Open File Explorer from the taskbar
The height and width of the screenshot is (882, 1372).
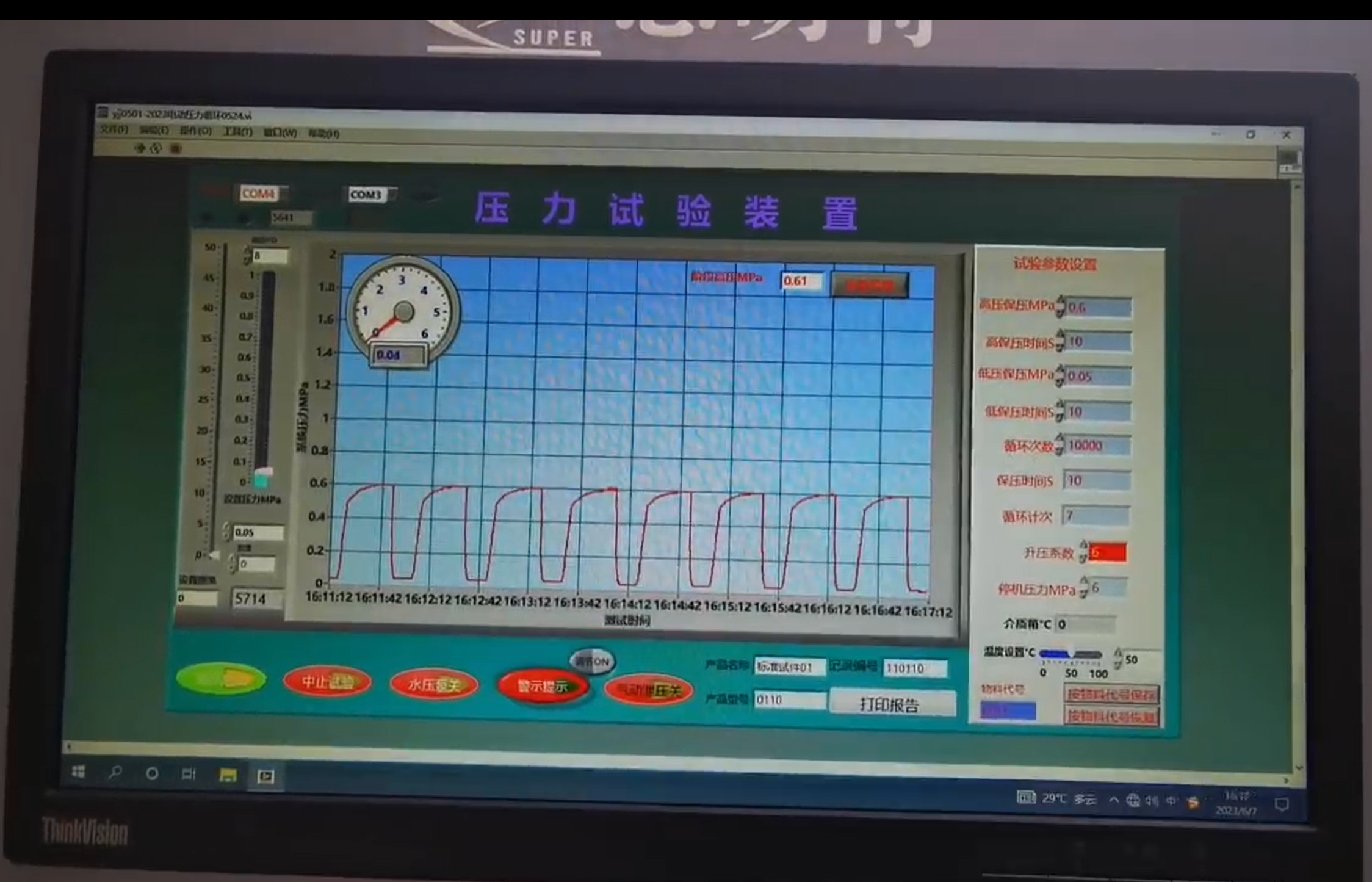coord(228,775)
